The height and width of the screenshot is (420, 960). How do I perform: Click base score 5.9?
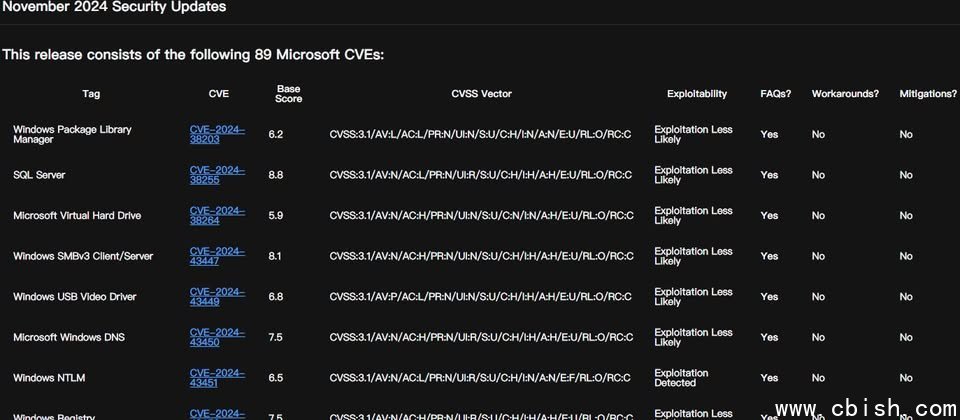[276, 216]
